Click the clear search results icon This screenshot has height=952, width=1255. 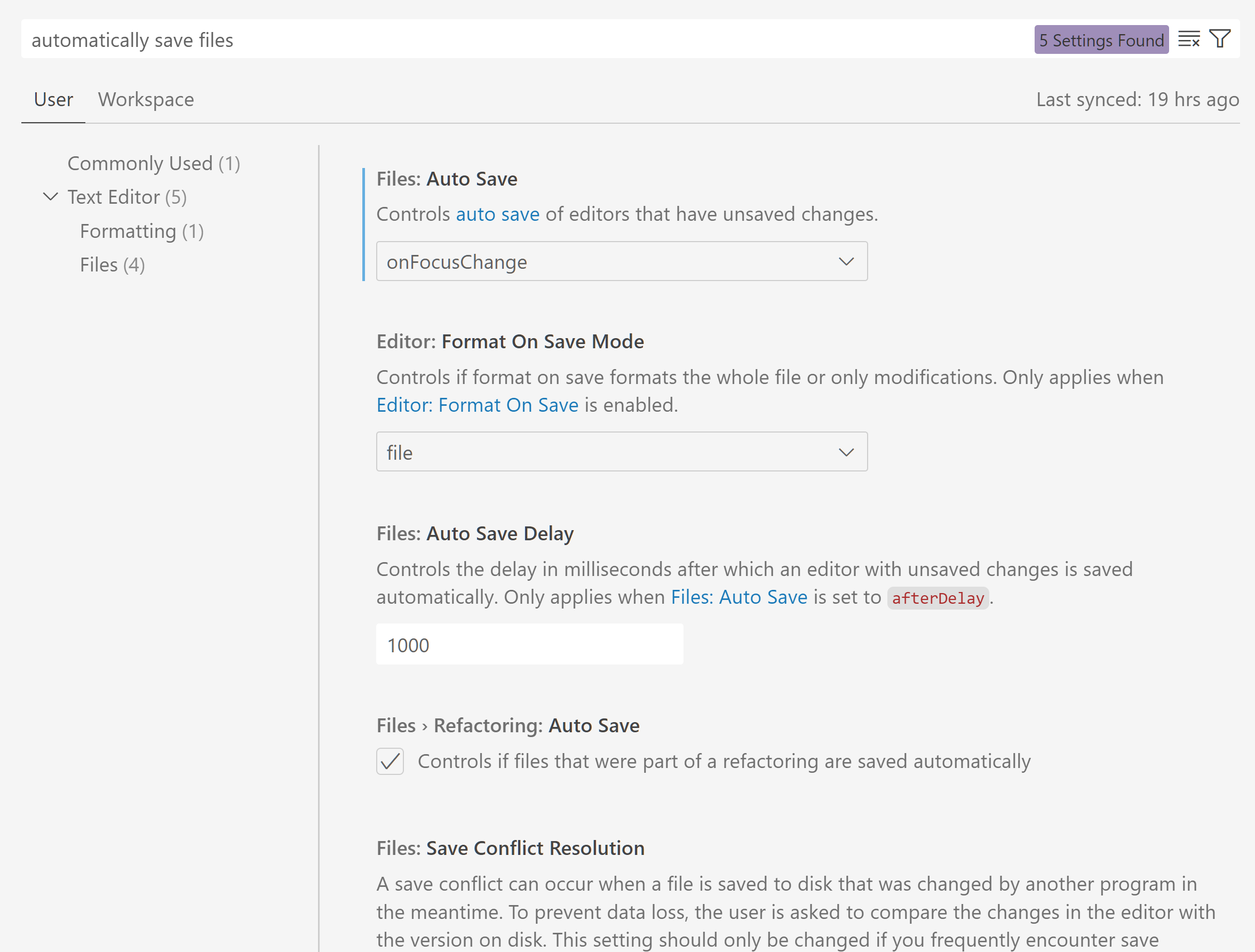[x=1190, y=39]
